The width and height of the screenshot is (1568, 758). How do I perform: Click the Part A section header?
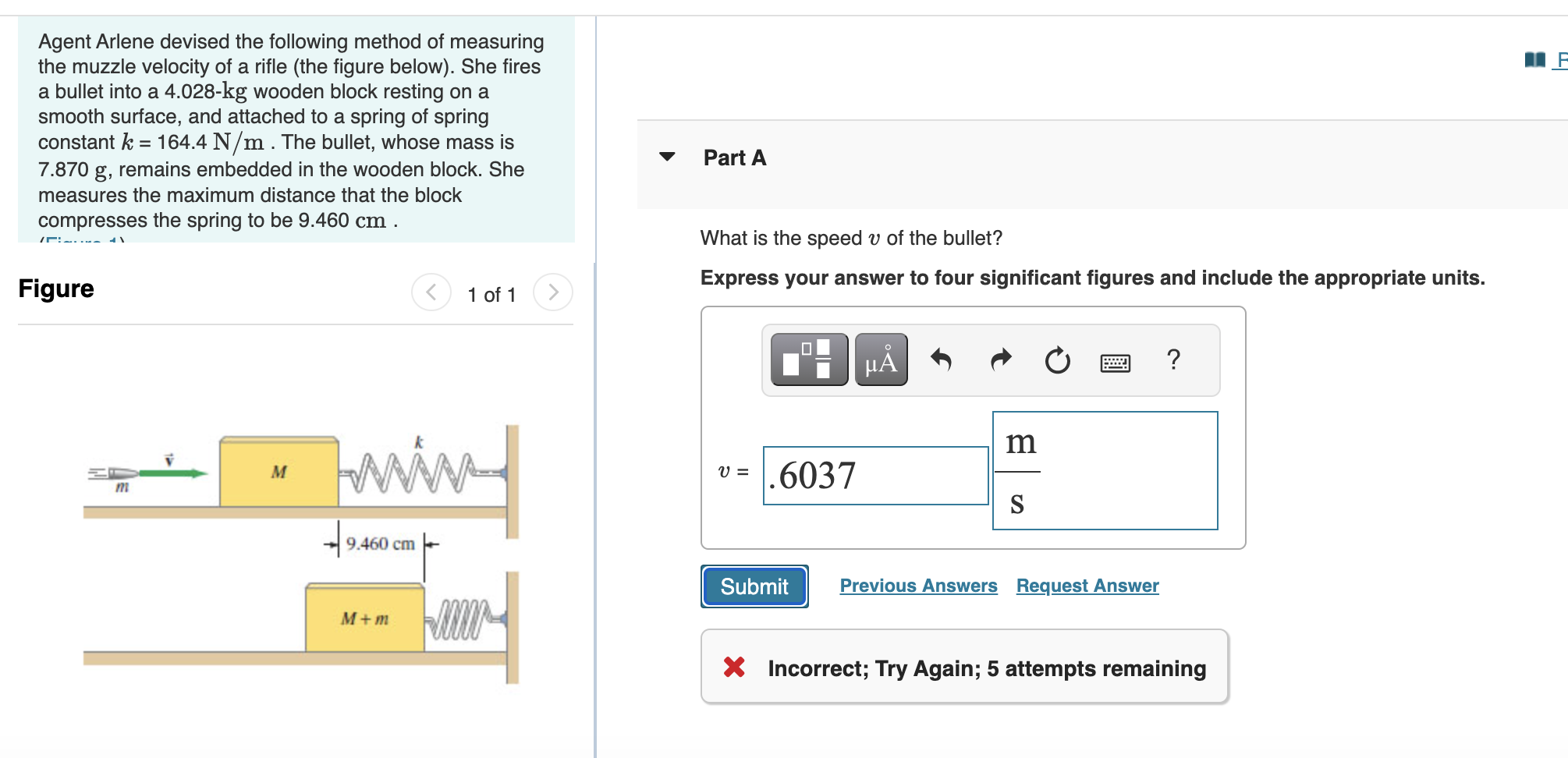[x=734, y=158]
